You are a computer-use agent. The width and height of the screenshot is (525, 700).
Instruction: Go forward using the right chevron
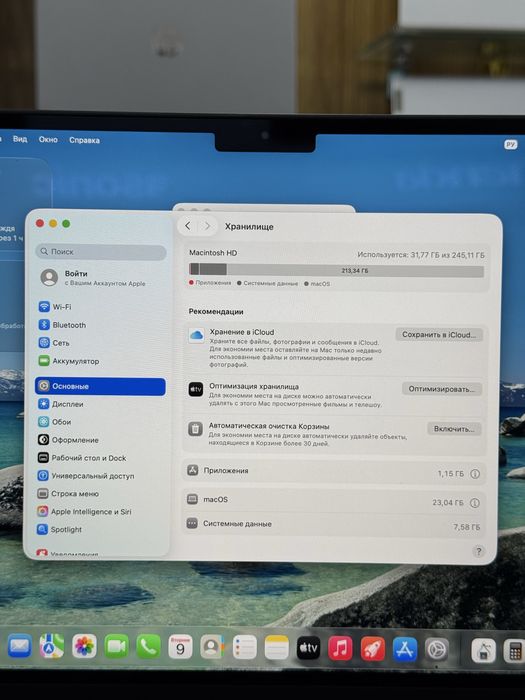pyautogui.click(x=207, y=226)
